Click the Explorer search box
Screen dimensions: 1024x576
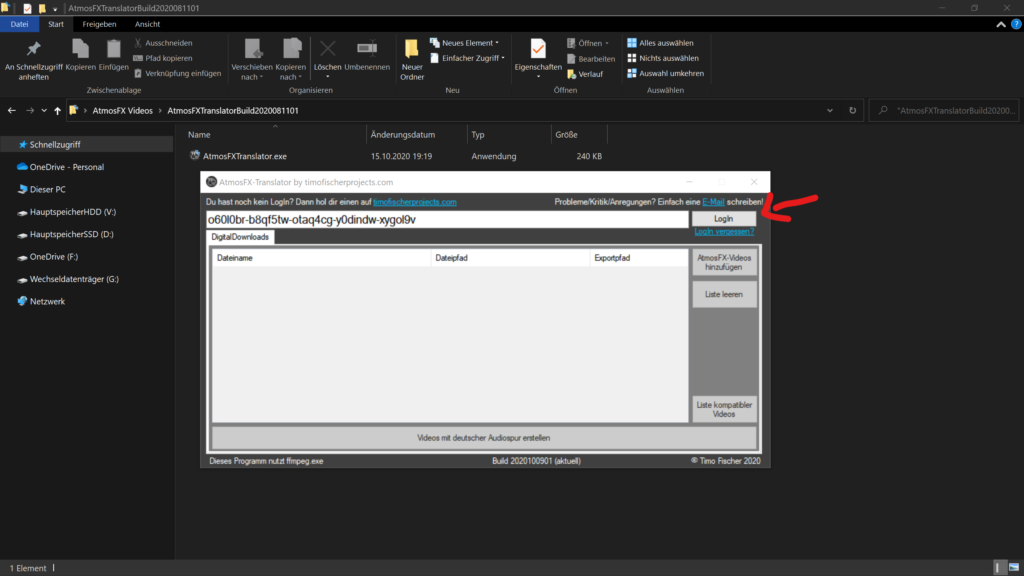tap(944, 110)
